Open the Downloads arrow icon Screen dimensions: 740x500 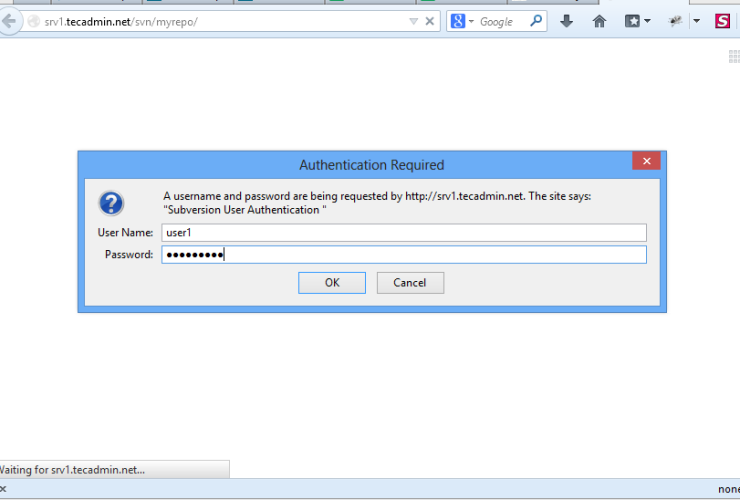[x=567, y=21]
